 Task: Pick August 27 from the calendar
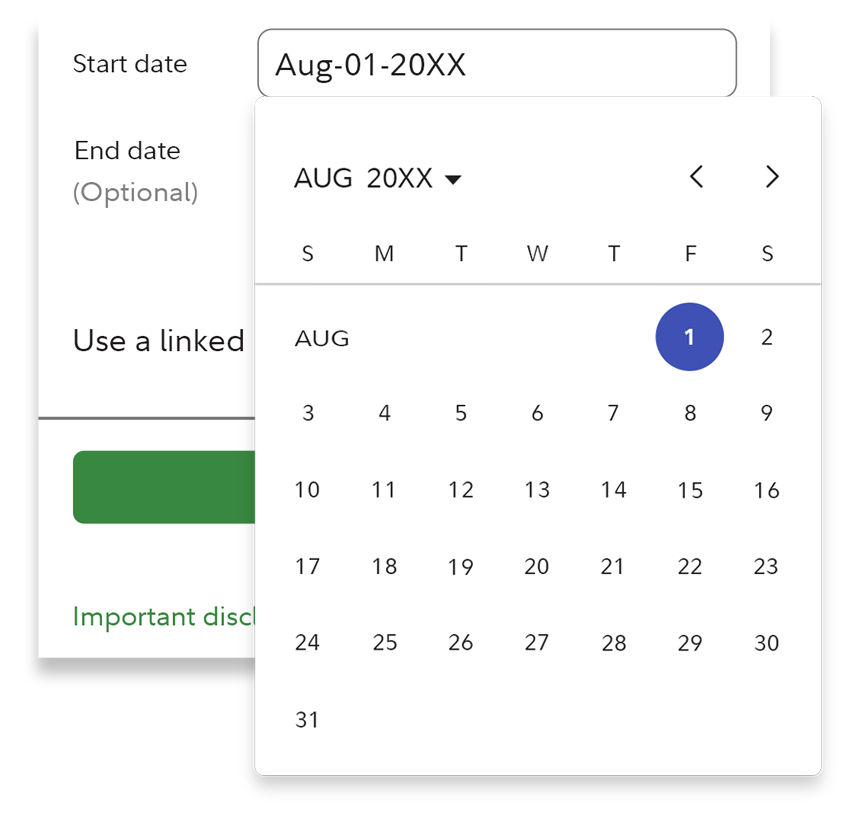(537, 643)
